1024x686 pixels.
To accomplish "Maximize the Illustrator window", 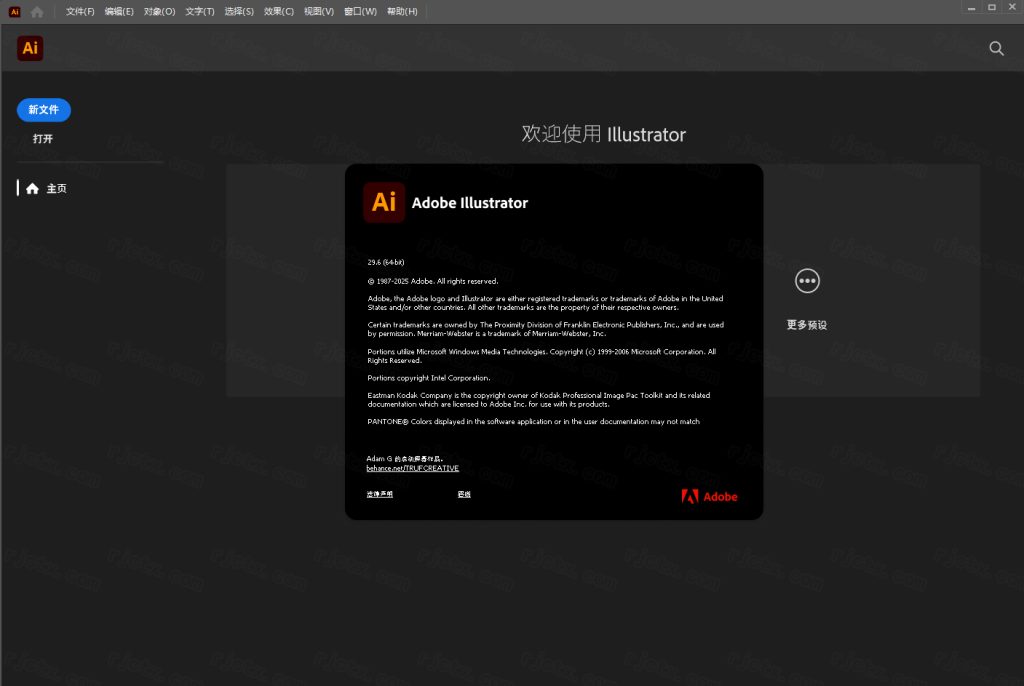I will (991, 8).
